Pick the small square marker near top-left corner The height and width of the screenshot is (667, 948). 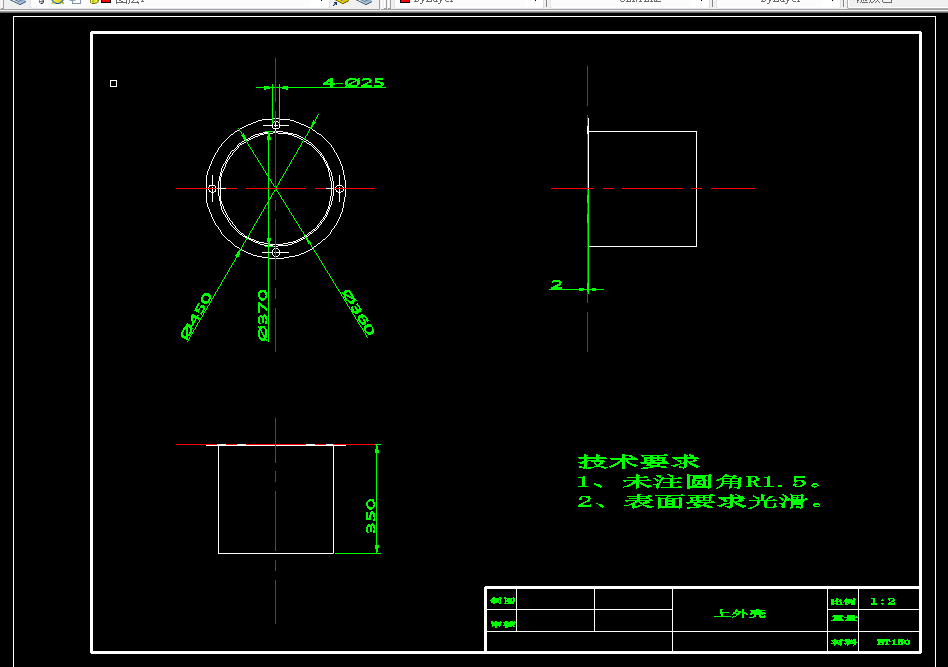(x=114, y=83)
